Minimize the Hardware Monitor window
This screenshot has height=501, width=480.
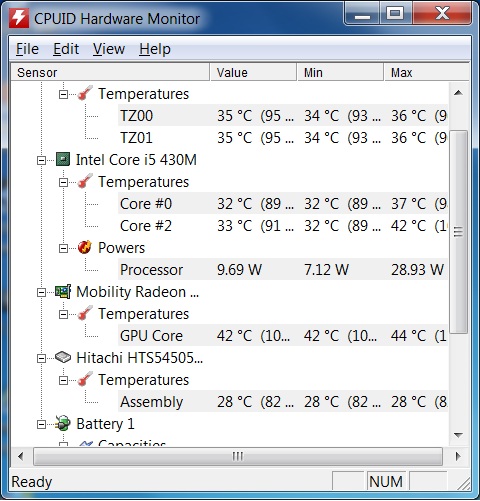(362, 14)
